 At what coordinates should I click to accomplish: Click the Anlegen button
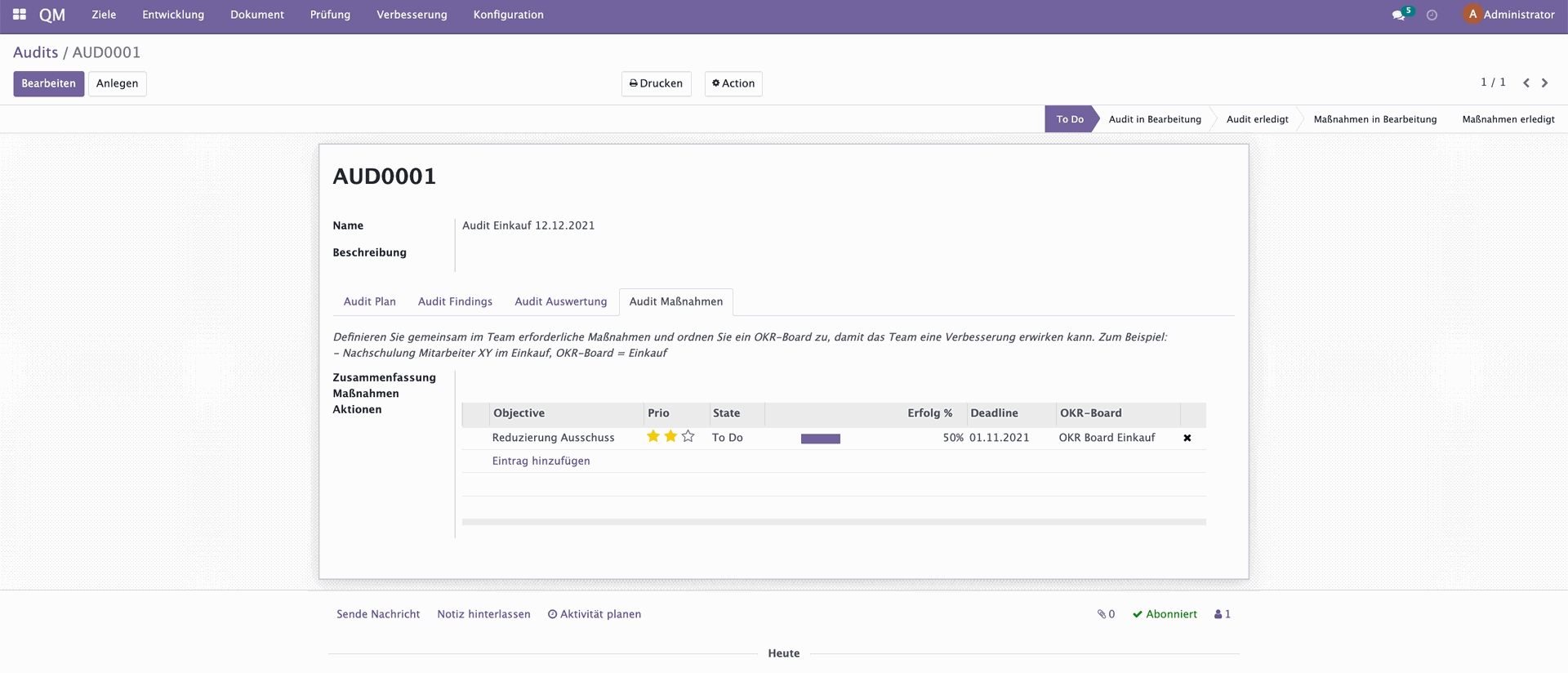point(118,83)
